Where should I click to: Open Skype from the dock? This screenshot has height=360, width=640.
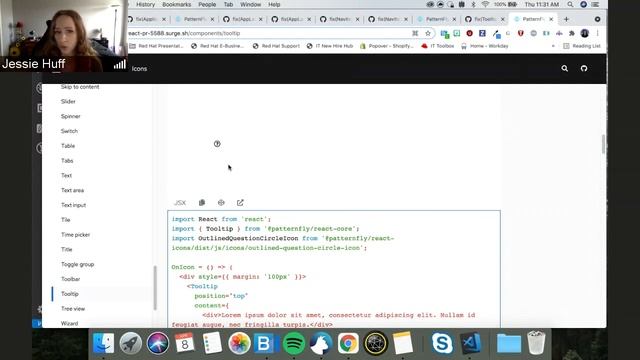click(x=442, y=343)
